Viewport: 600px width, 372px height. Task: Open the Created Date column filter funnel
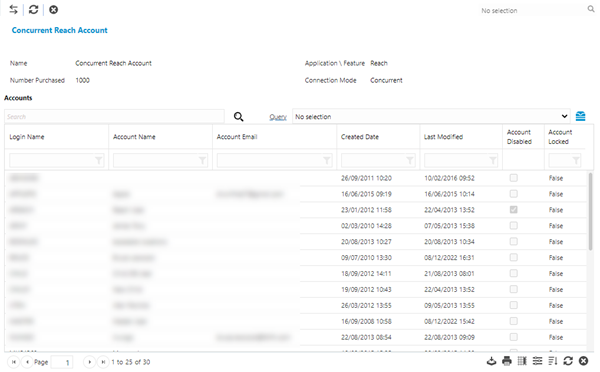point(410,160)
